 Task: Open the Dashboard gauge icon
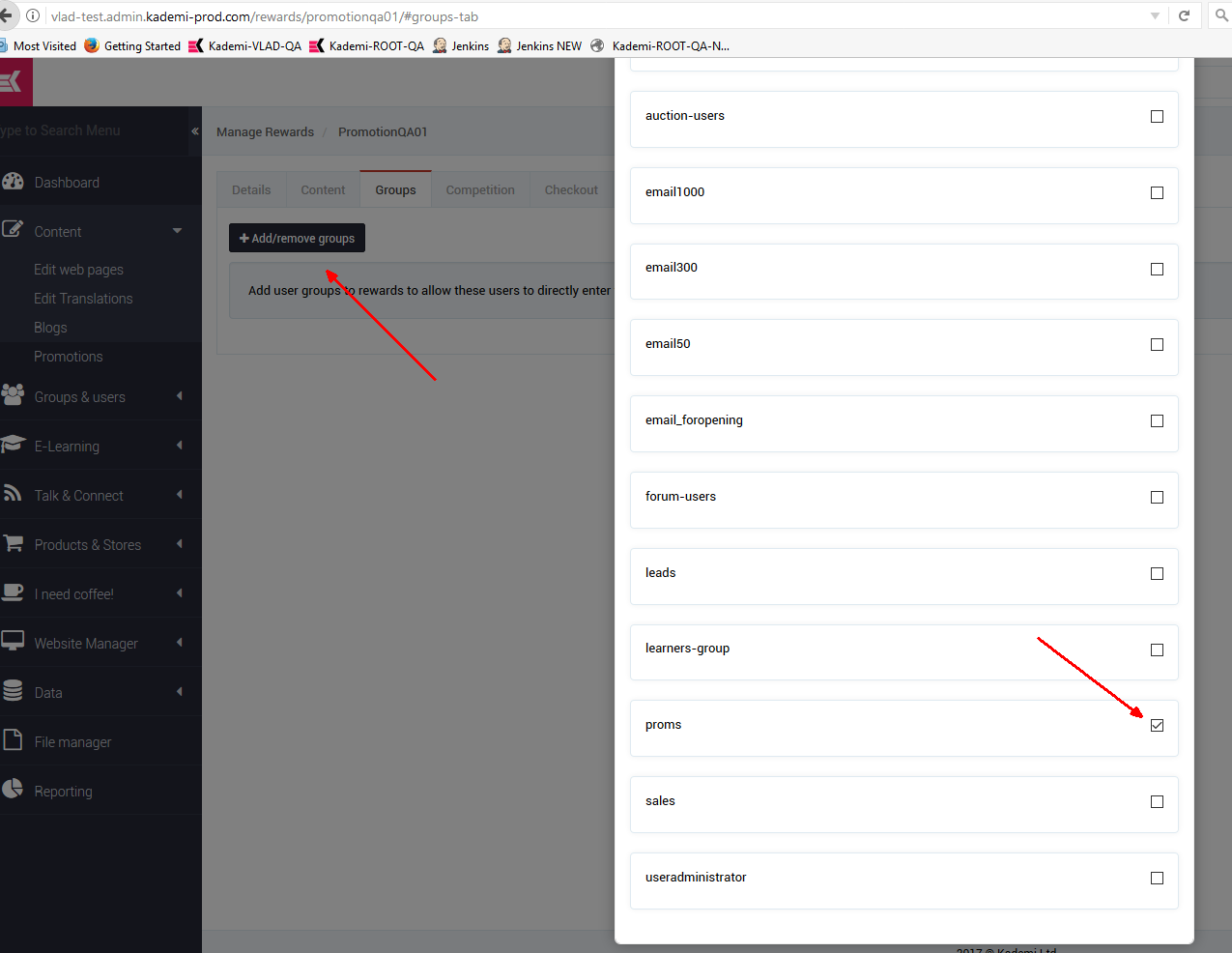(13, 182)
